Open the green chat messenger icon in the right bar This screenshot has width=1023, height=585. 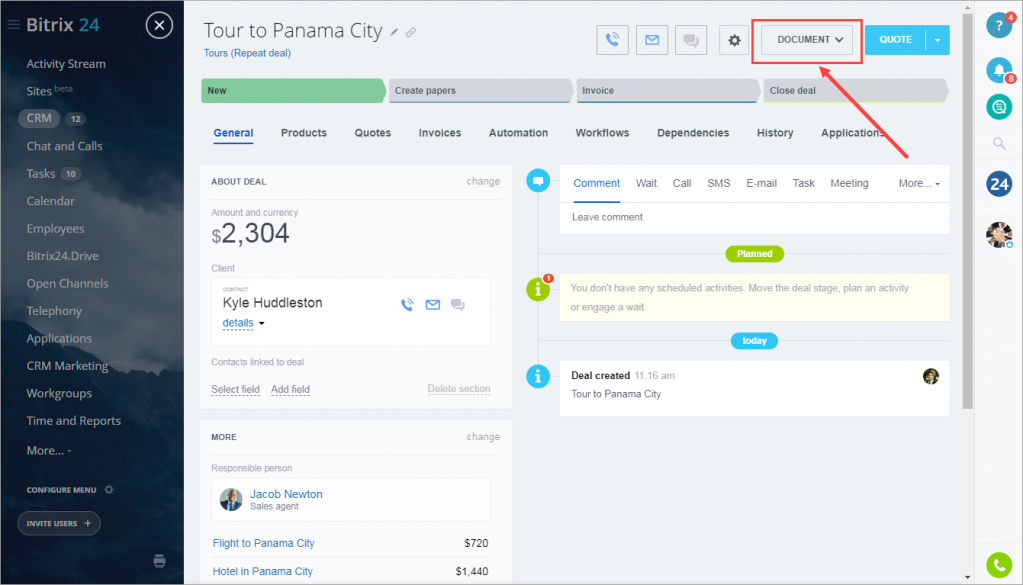coord(999,106)
